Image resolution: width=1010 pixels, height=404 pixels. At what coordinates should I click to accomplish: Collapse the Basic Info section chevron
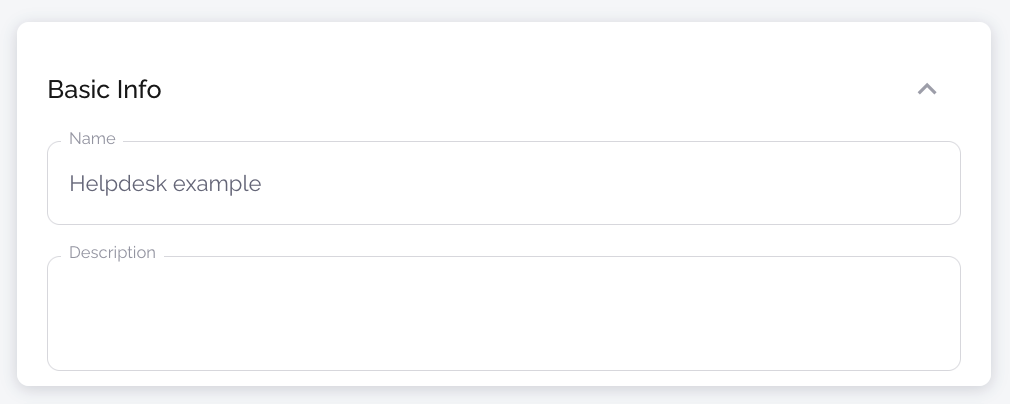click(x=927, y=89)
